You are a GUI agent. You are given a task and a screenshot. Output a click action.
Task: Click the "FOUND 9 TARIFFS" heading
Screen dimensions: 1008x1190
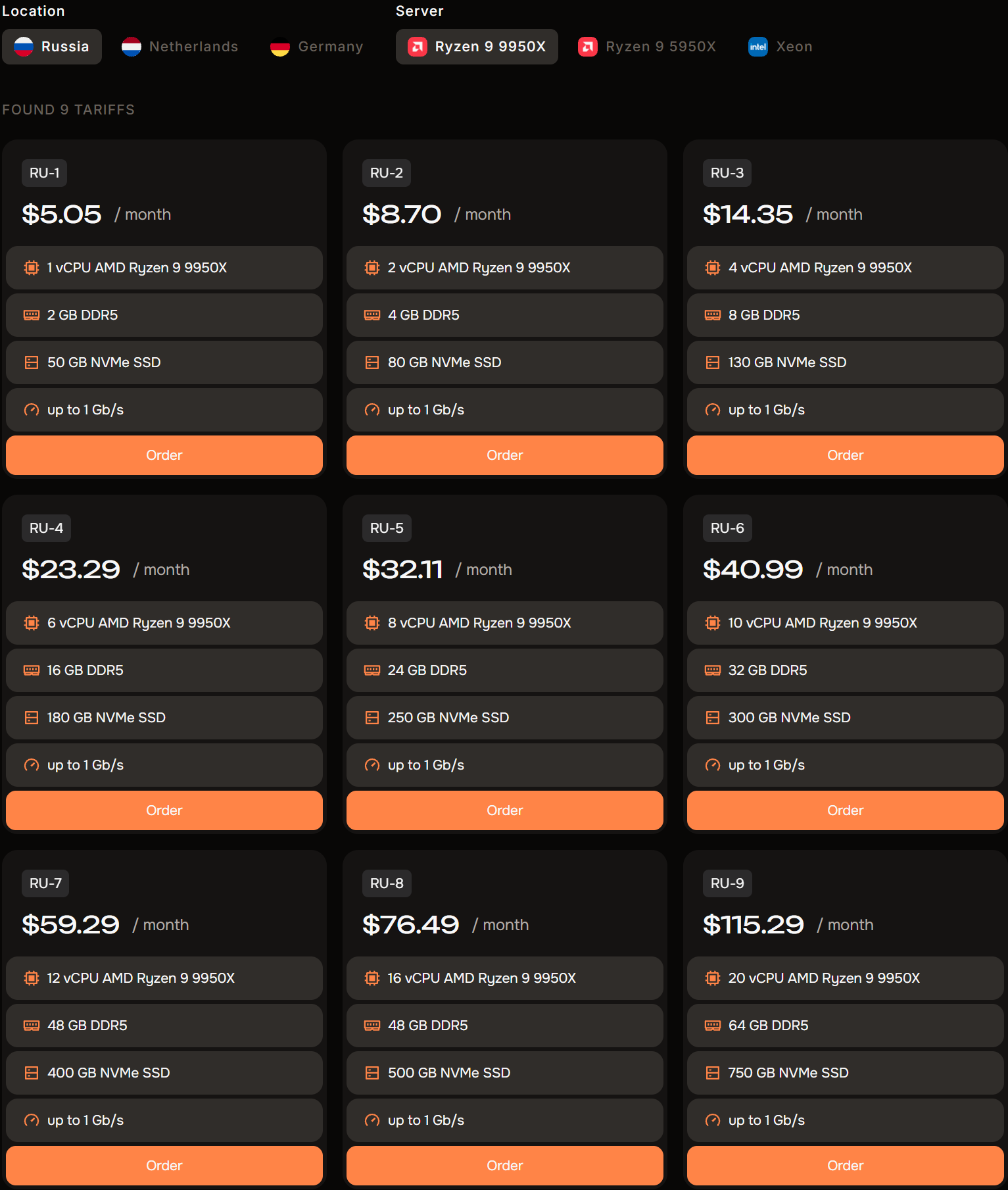click(x=68, y=110)
